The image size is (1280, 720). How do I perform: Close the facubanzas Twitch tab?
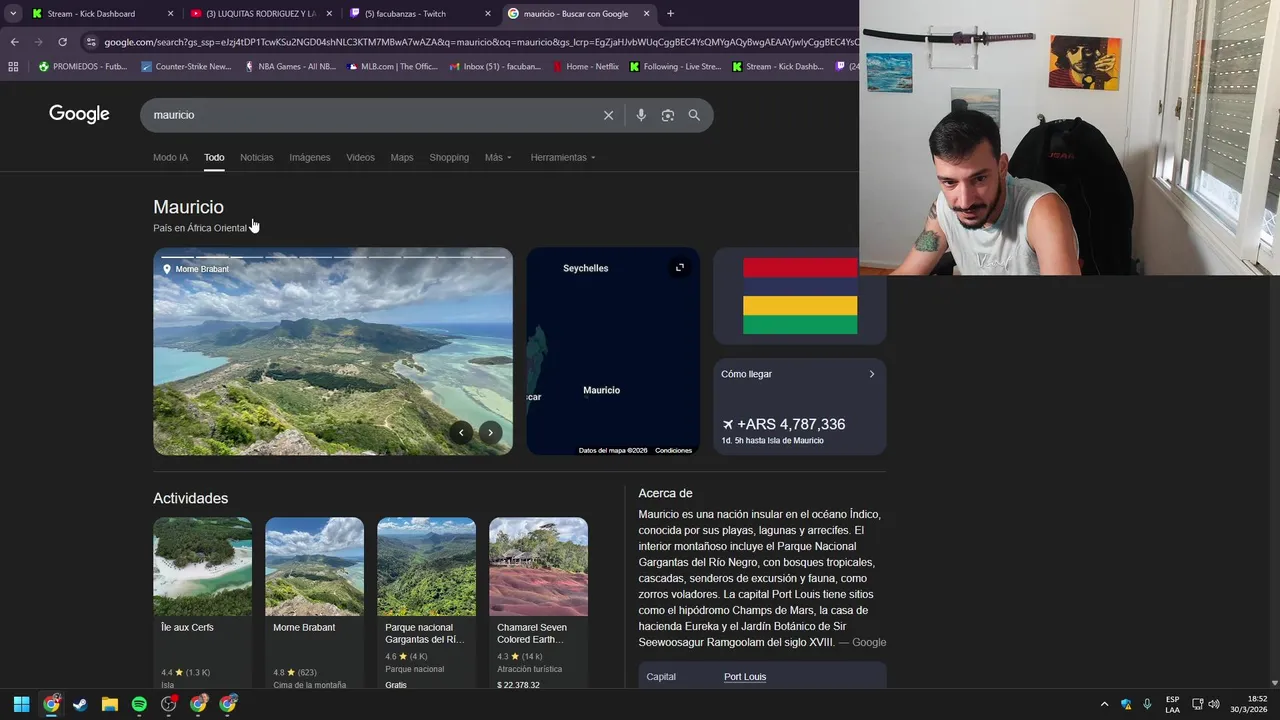pyautogui.click(x=488, y=13)
